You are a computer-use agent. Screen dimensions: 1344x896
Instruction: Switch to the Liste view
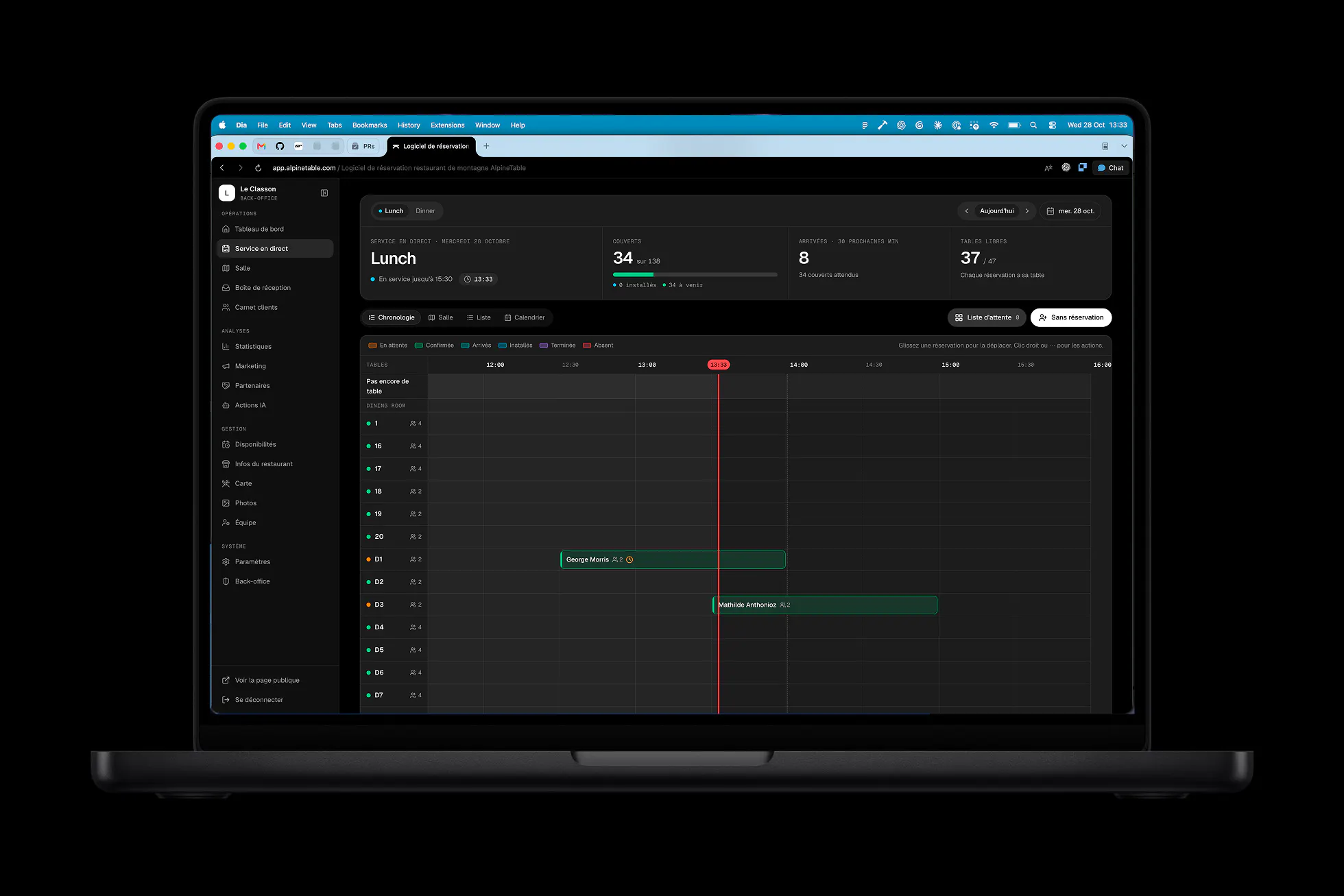tap(479, 317)
